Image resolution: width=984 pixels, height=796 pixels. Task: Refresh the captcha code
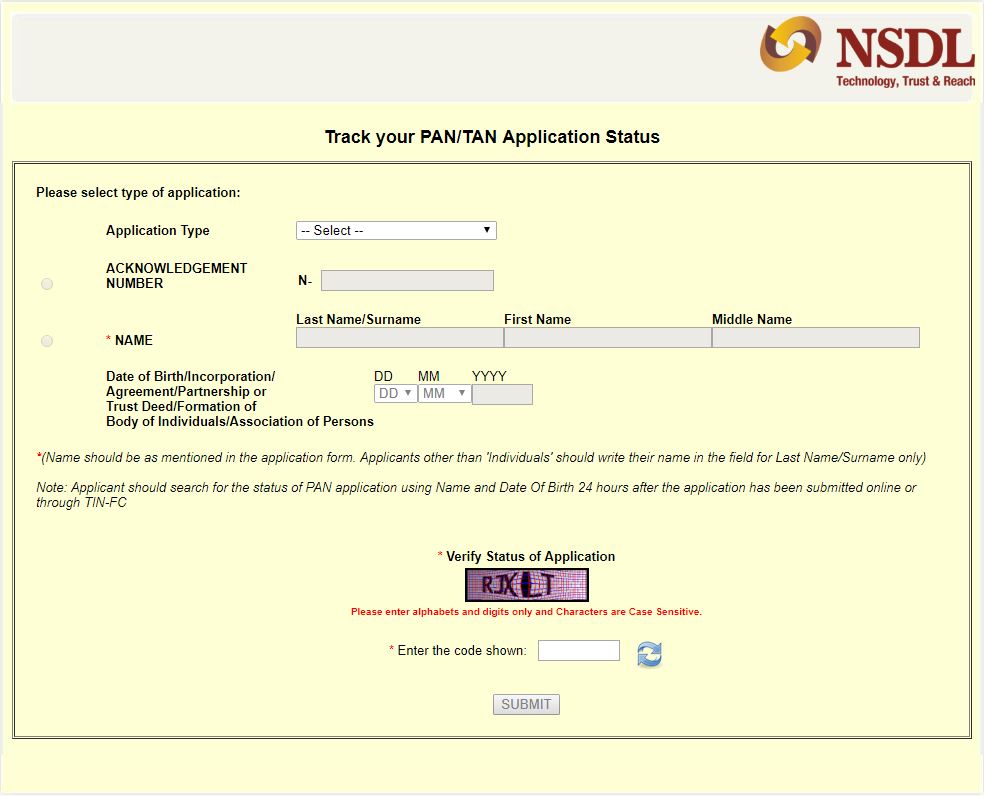[x=649, y=655]
